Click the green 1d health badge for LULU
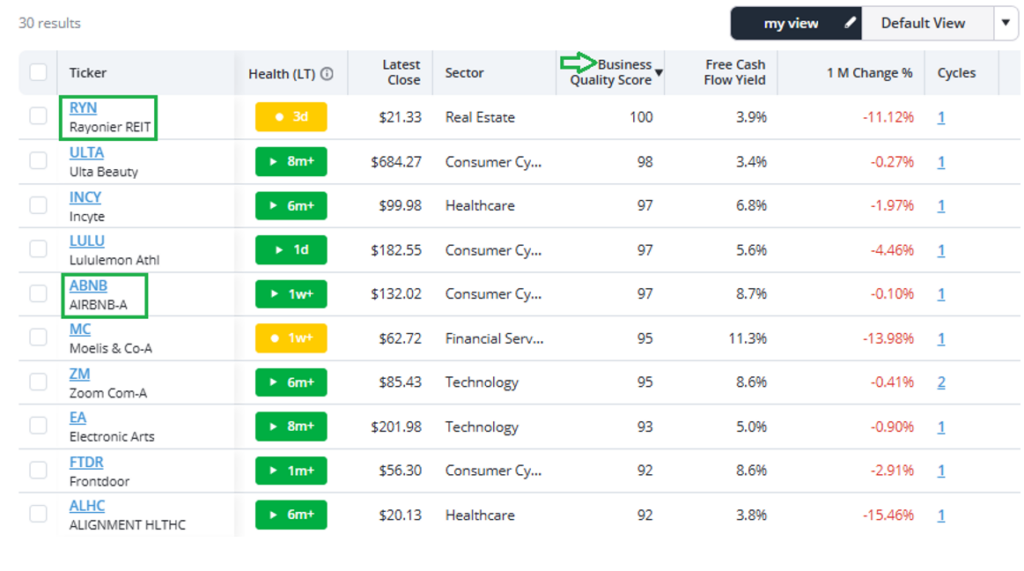Viewport: 1024px width, 571px height. pos(291,250)
